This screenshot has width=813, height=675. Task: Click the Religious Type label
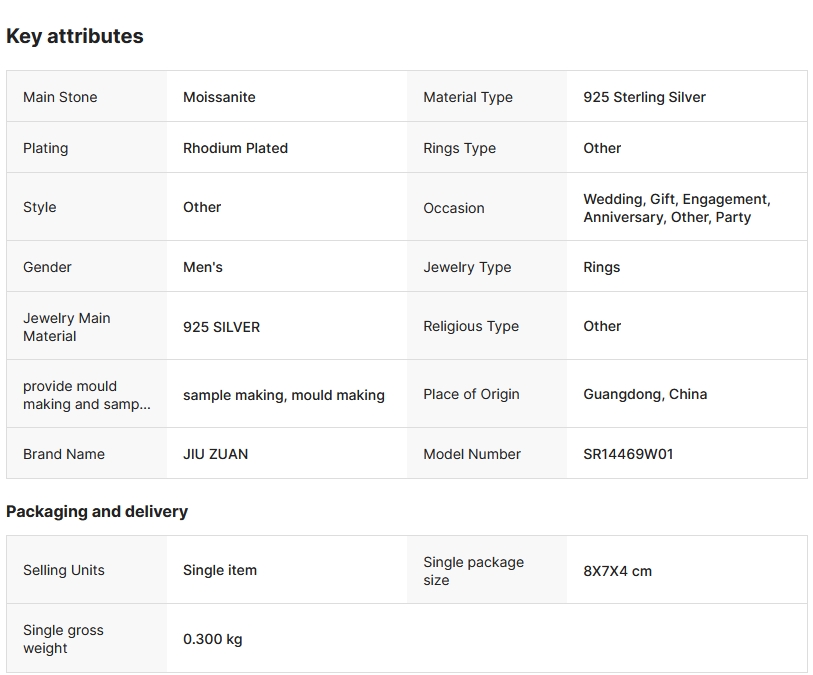pyautogui.click(x=471, y=326)
